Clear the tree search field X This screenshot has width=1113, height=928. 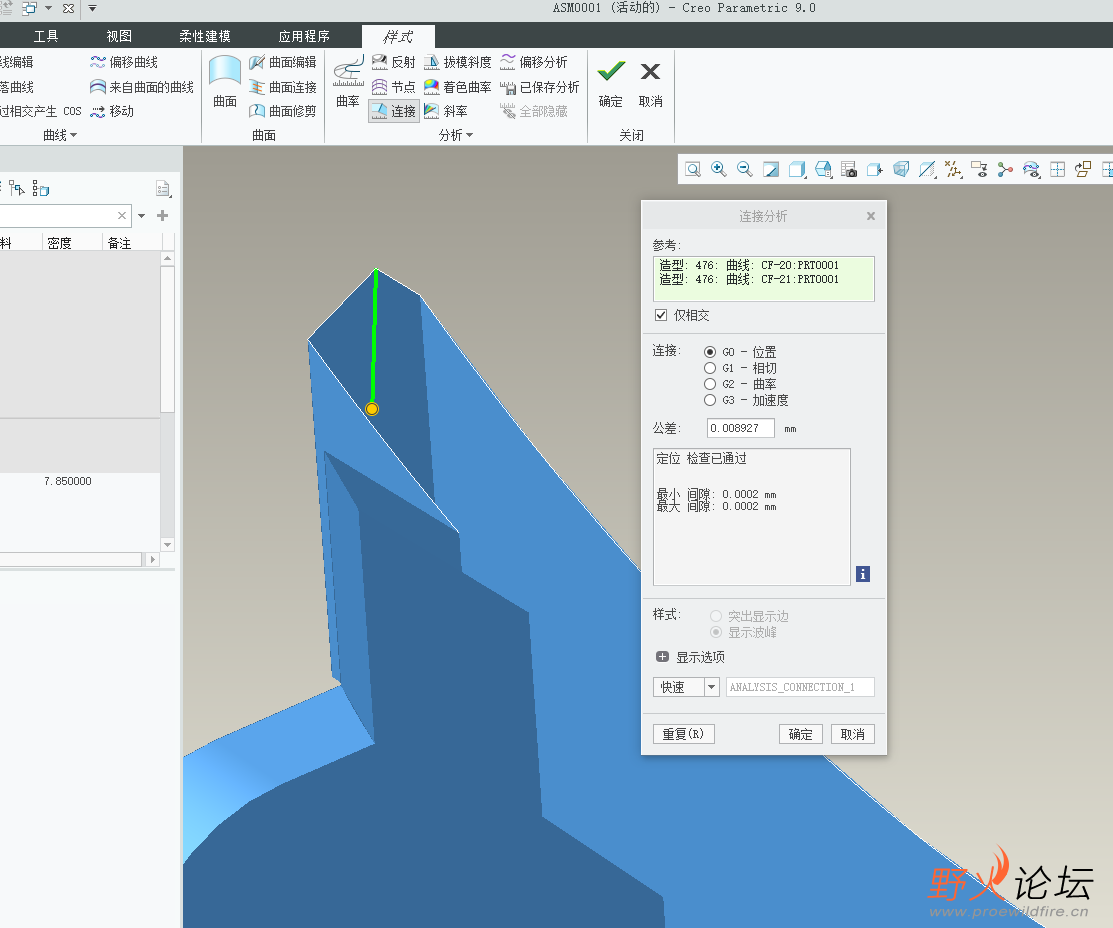click(122, 215)
